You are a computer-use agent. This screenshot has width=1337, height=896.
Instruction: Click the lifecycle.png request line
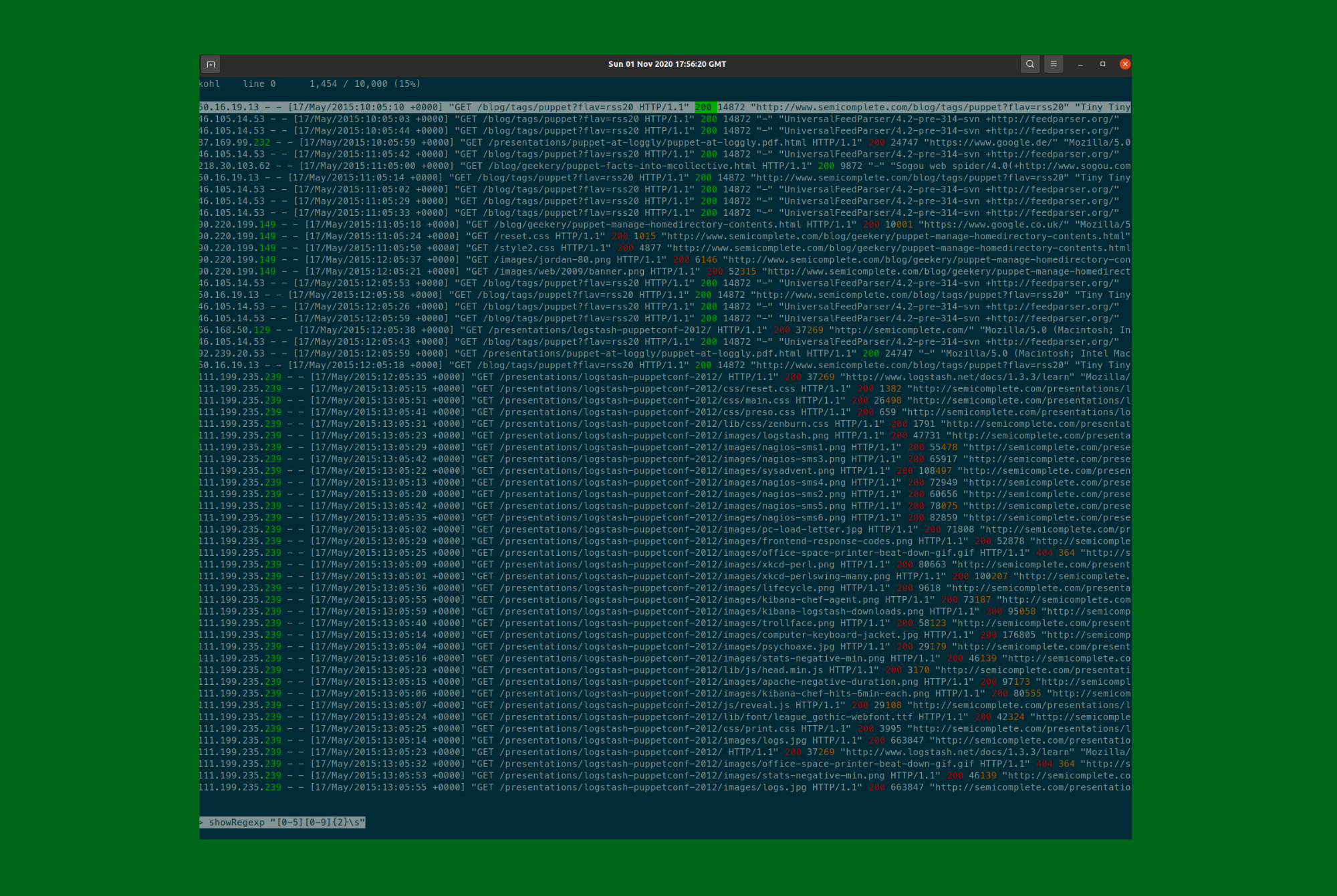[665, 588]
